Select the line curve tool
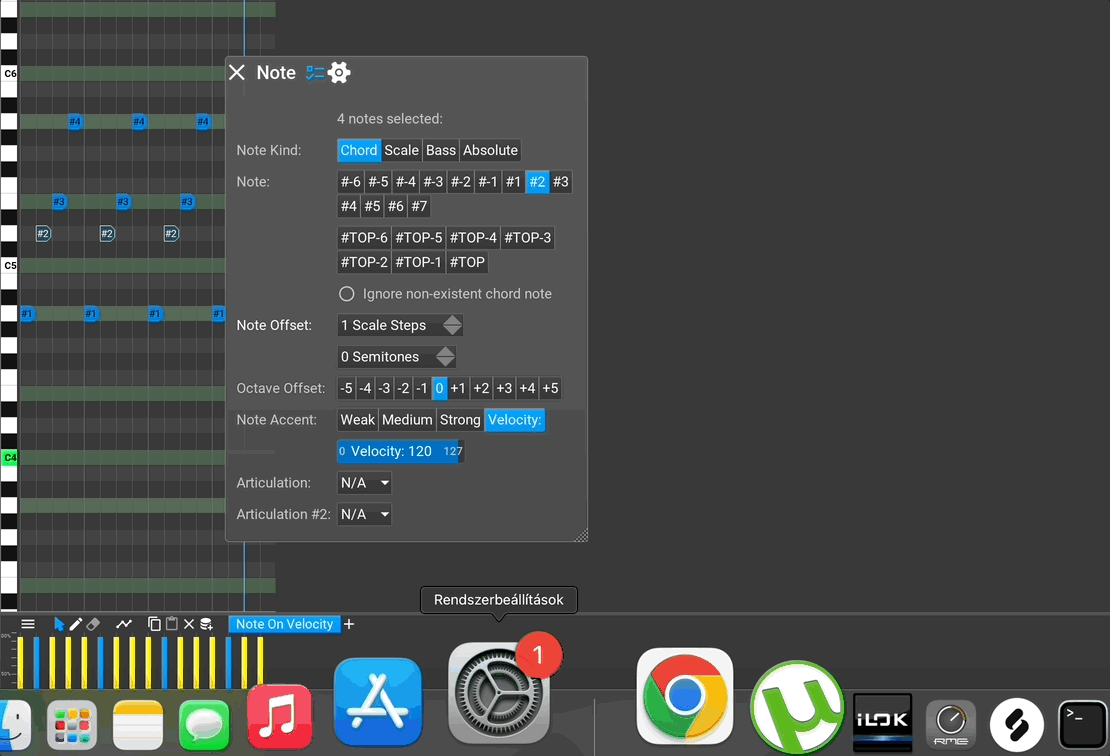This screenshot has height=756, width=1110. [x=124, y=624]
